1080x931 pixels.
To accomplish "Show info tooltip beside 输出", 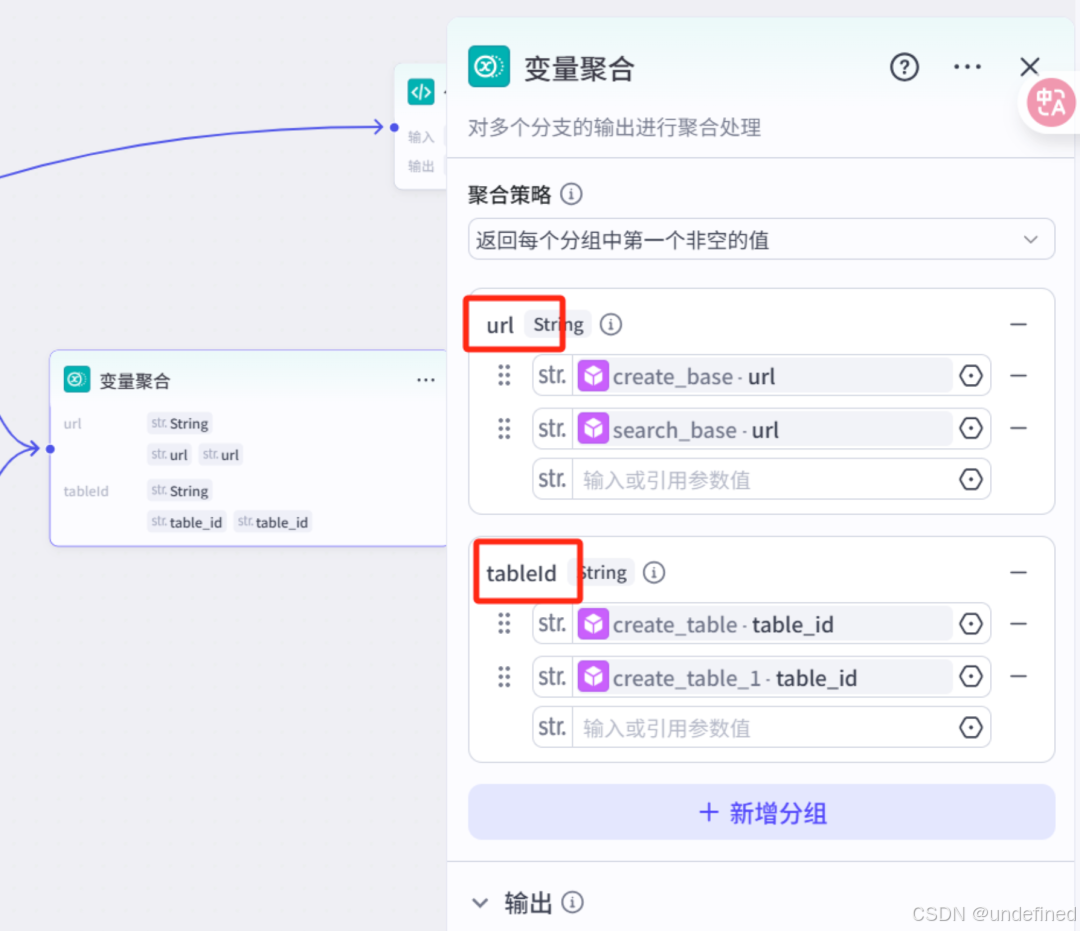I will (x=572, y=902).
